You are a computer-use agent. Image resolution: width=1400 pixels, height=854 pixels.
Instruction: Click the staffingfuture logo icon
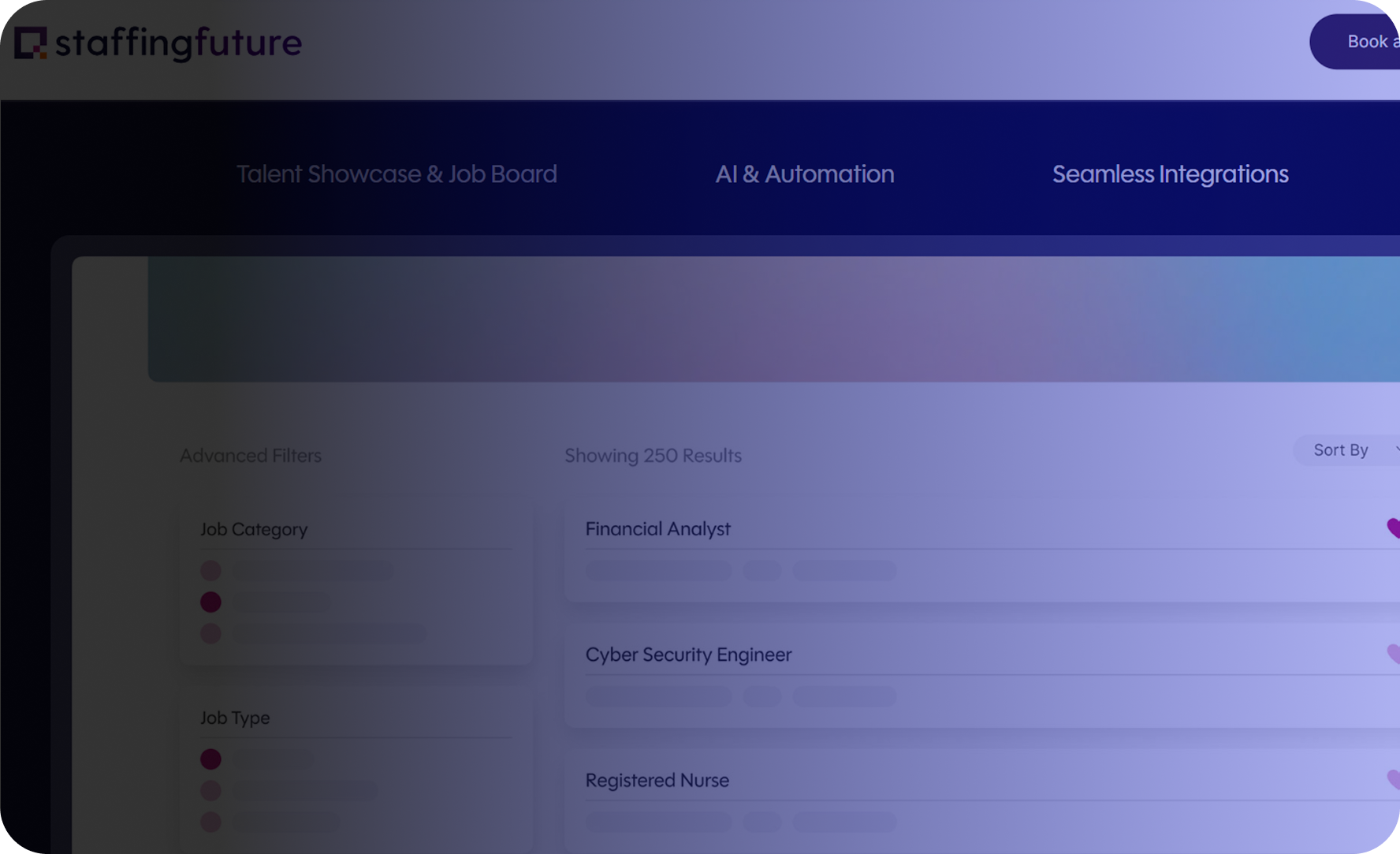click(x=31, y=43)
